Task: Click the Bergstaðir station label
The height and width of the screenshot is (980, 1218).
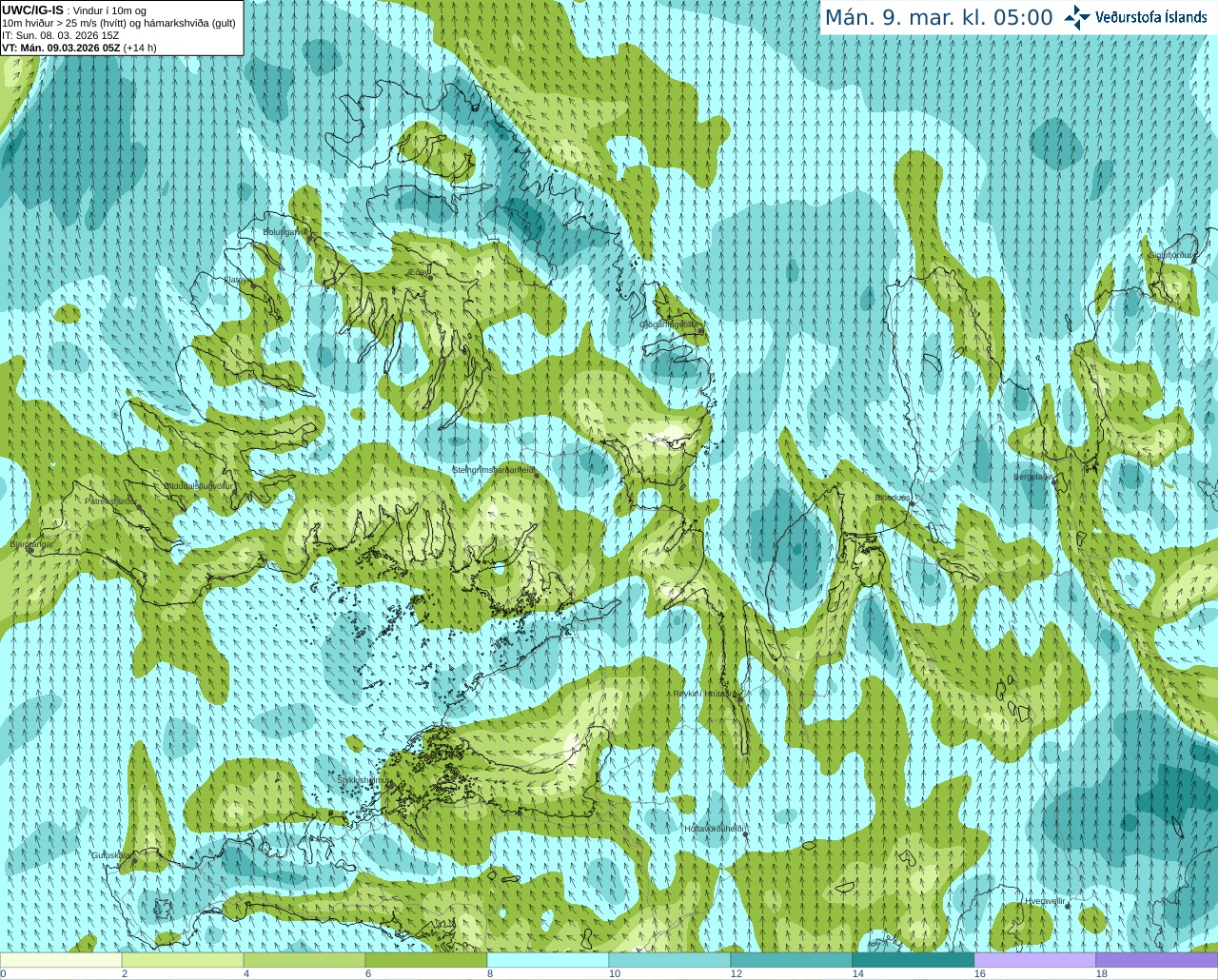Action: pyautogui.click(x=1034, y=477)
